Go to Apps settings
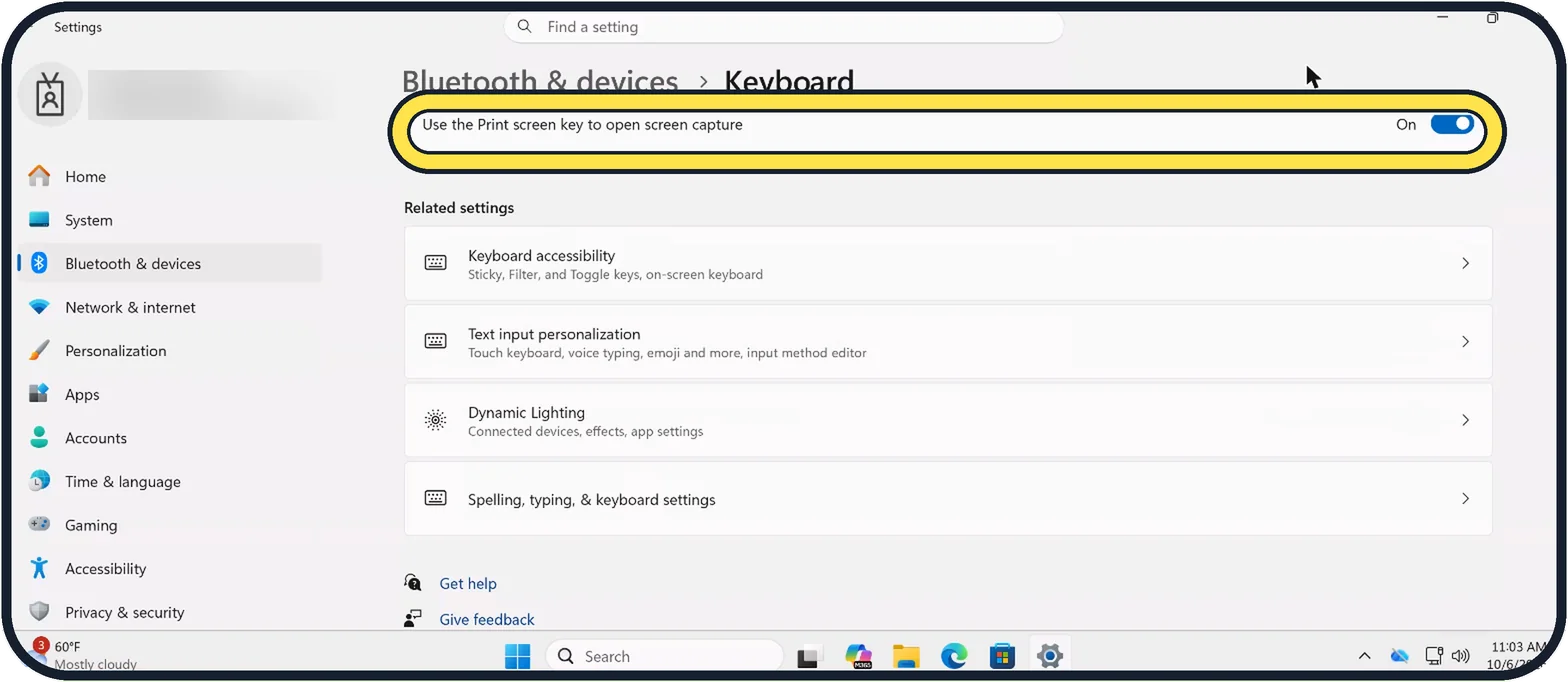Screen dimensions: 1568x682 tap(170, 394)
